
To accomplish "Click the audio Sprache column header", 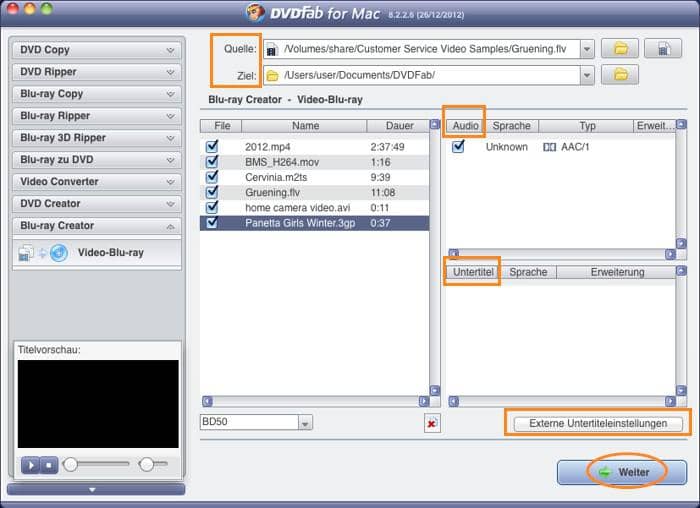I will point(512,126).
